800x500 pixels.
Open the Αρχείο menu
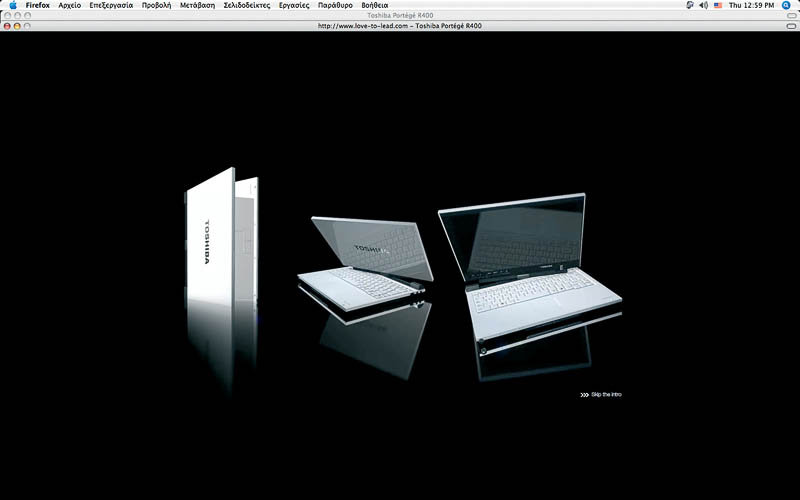[x=69, y=5]
